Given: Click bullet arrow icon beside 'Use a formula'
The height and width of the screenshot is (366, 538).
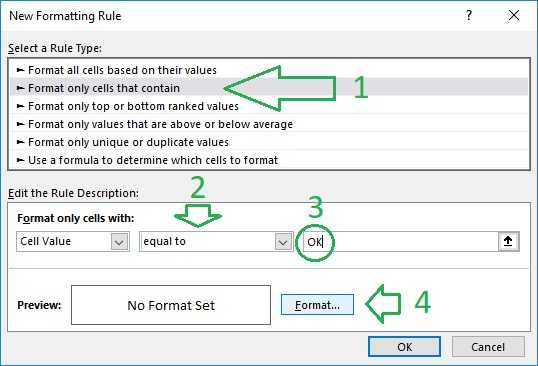Looking at the screenshot, I should [20, 160].
